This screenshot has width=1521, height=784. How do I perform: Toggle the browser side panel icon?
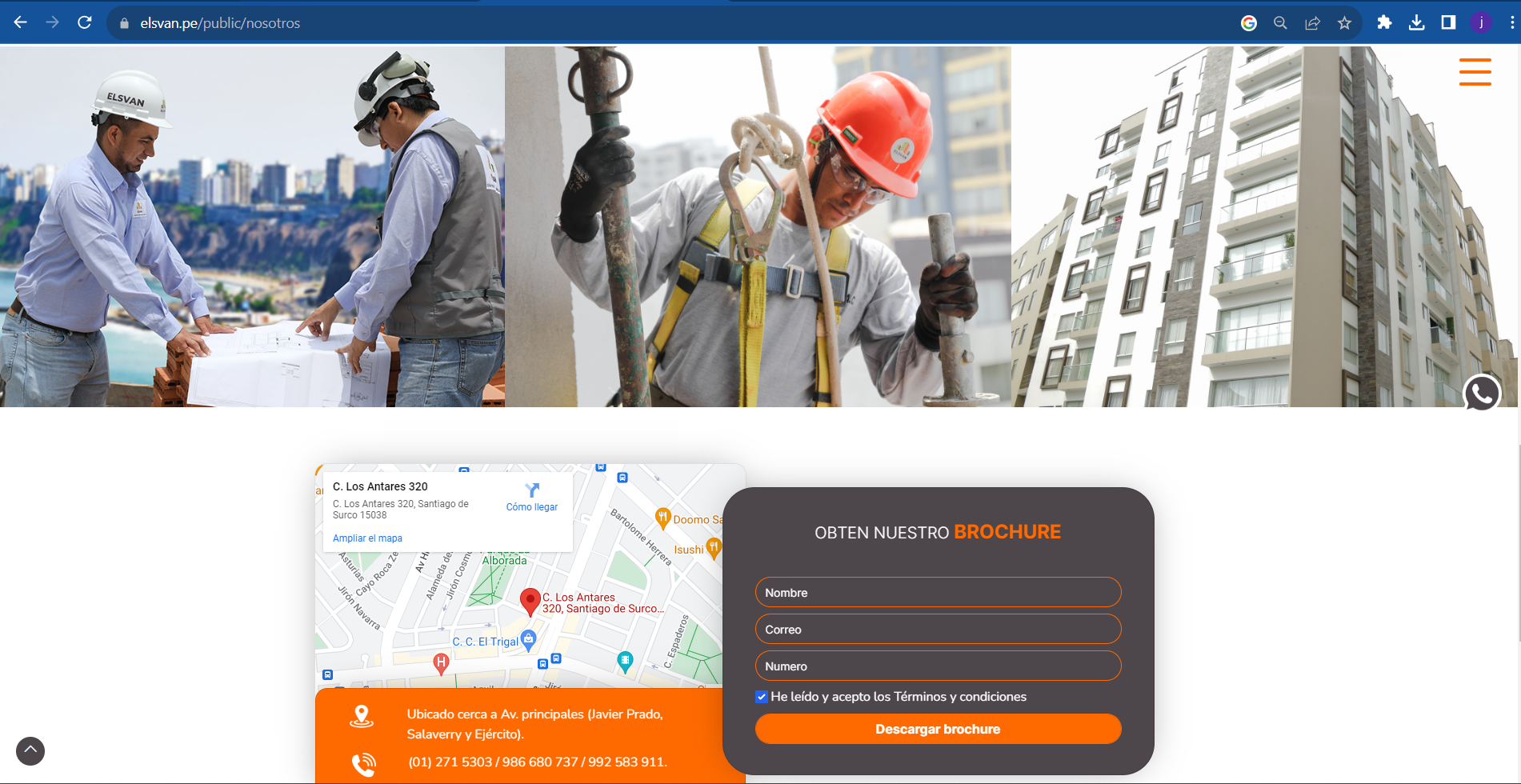click(1448, 22)
